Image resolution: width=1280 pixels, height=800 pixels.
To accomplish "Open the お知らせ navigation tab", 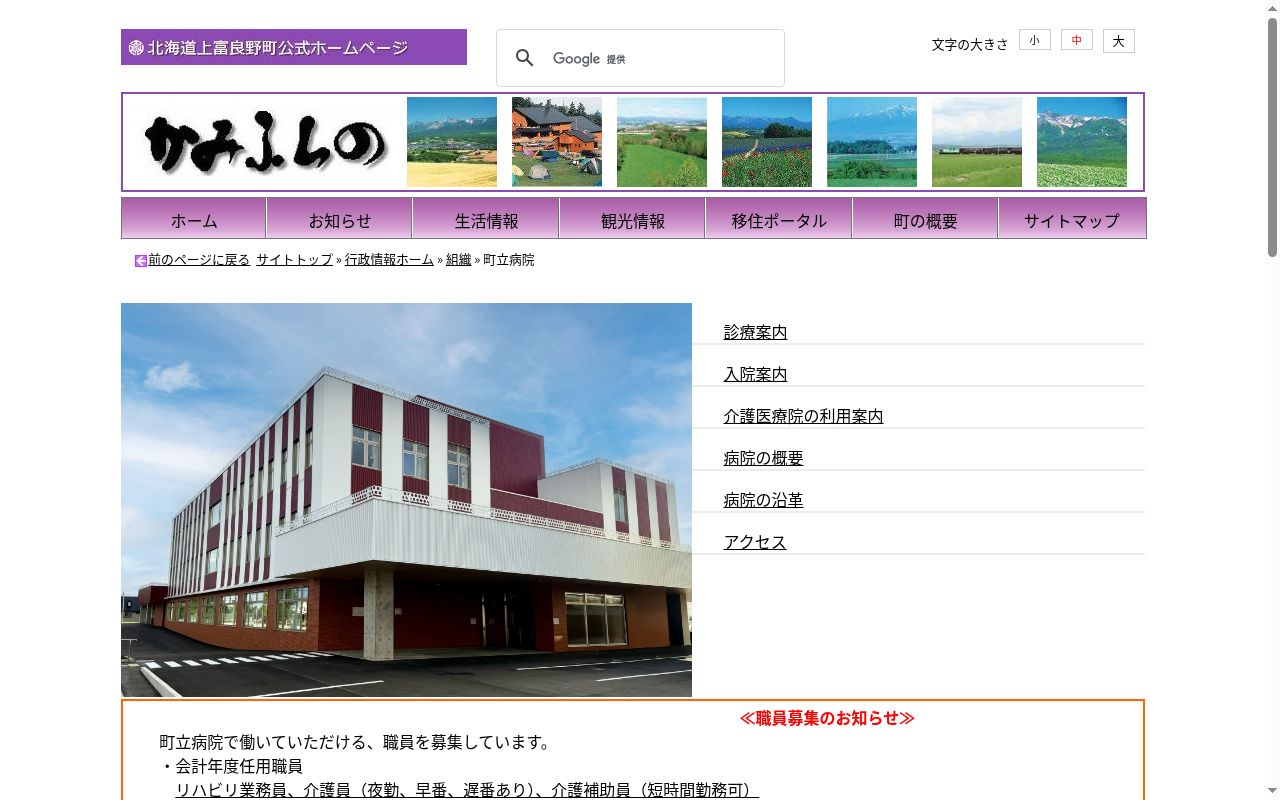I will [340, 219].
